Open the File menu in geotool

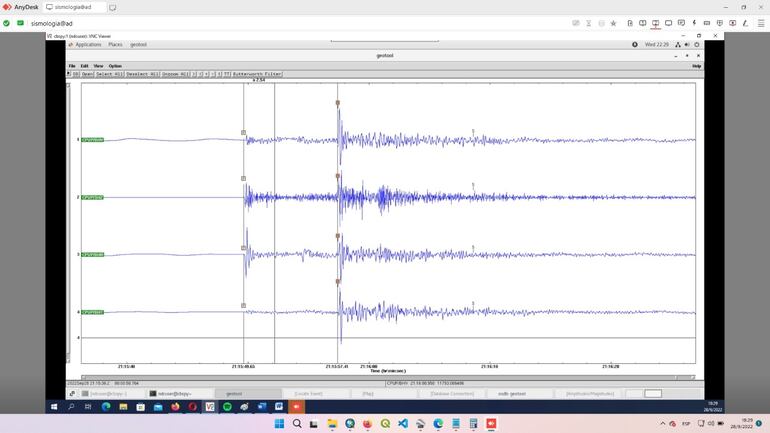pos(72,66)
